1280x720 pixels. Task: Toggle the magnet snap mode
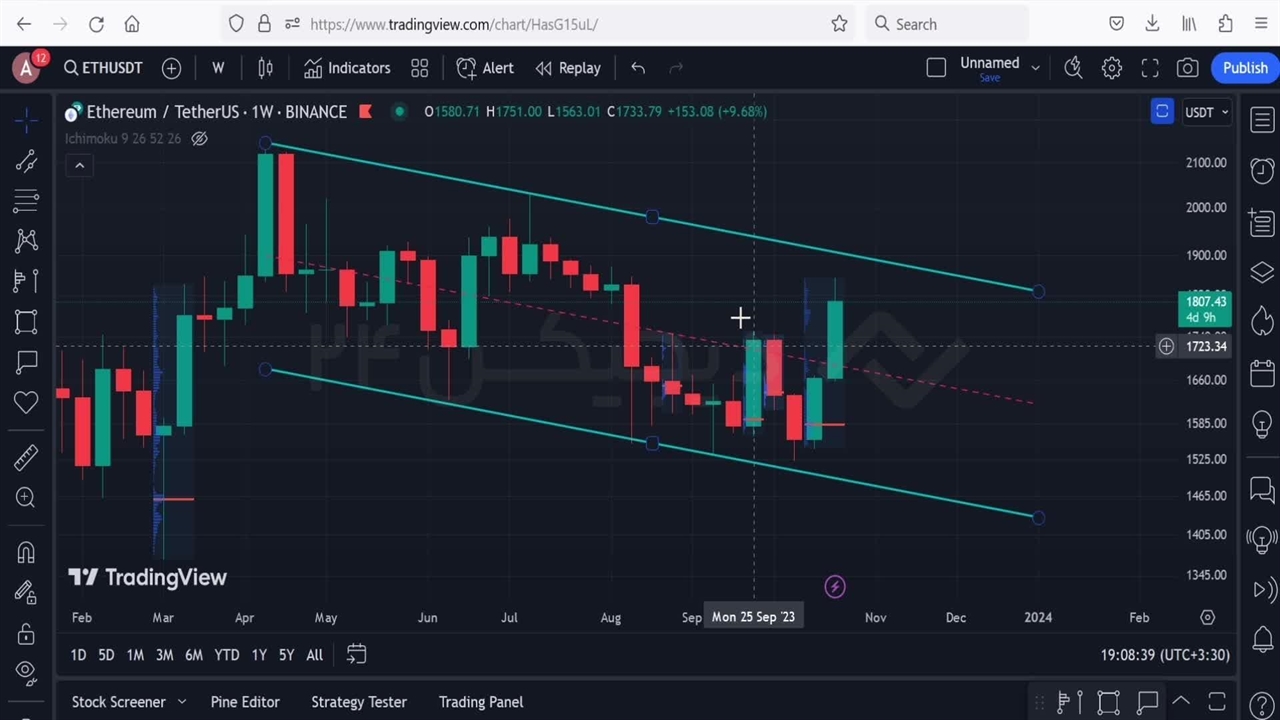coord(26,553)
